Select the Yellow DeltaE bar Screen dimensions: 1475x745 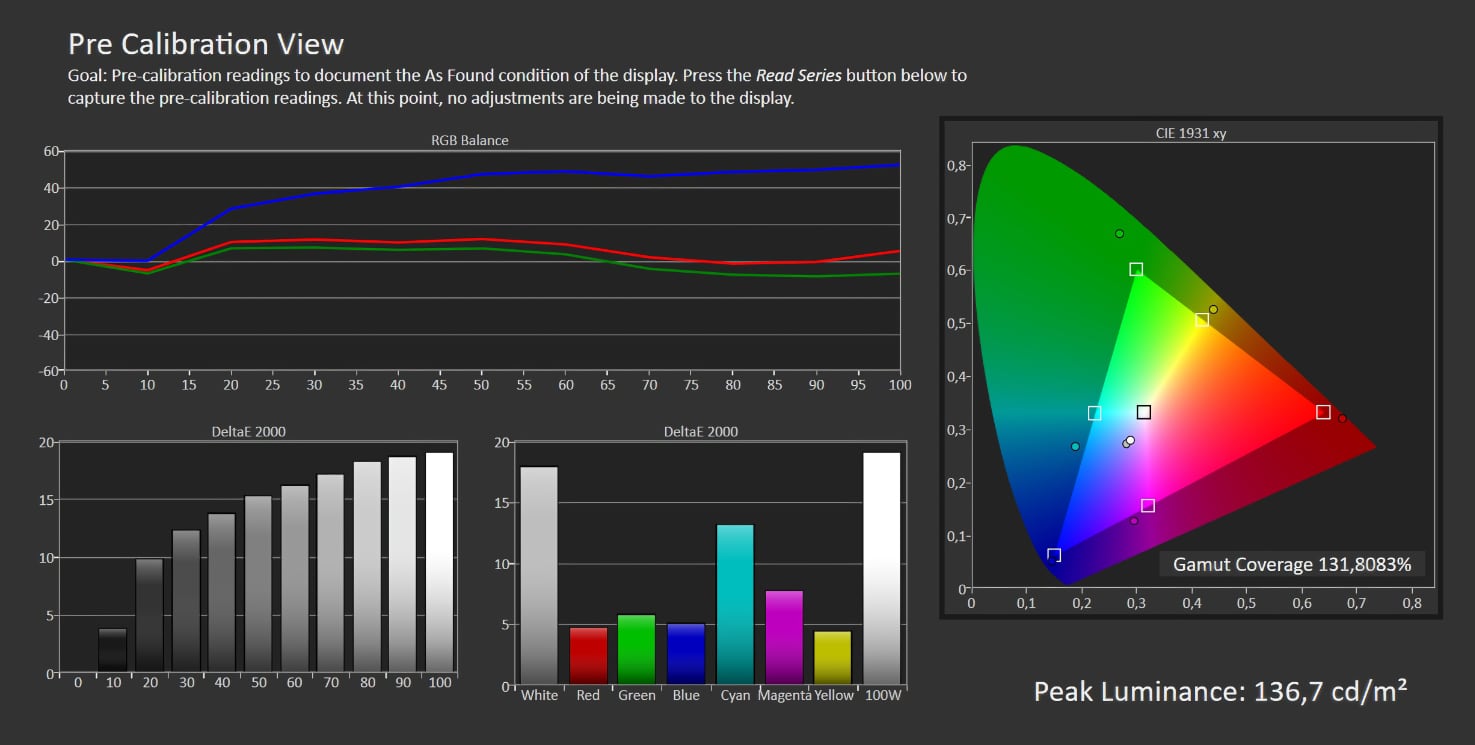(x=833, y=657)
